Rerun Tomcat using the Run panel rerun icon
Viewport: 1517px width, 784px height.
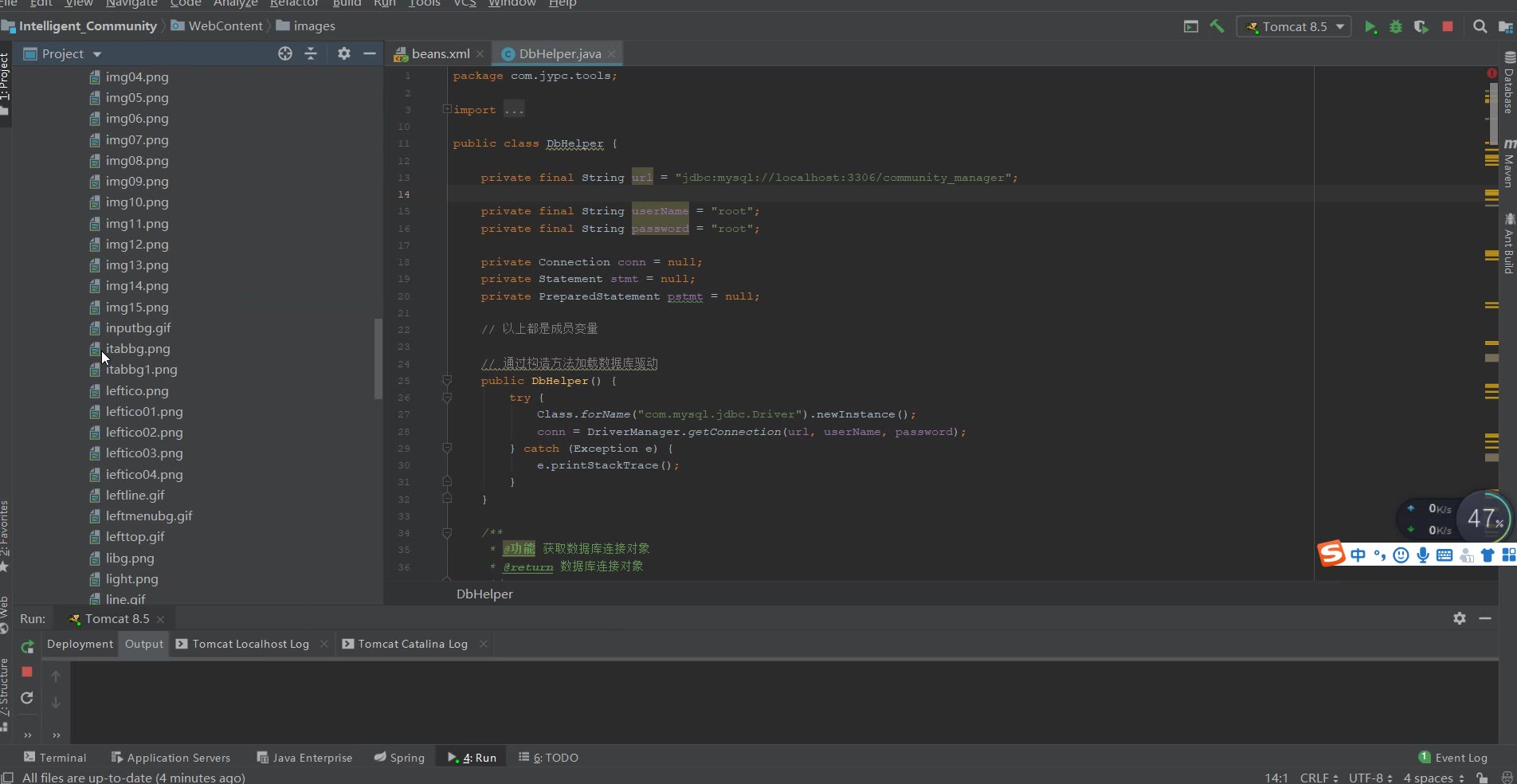pyautogui.click(x=27, y=646)
